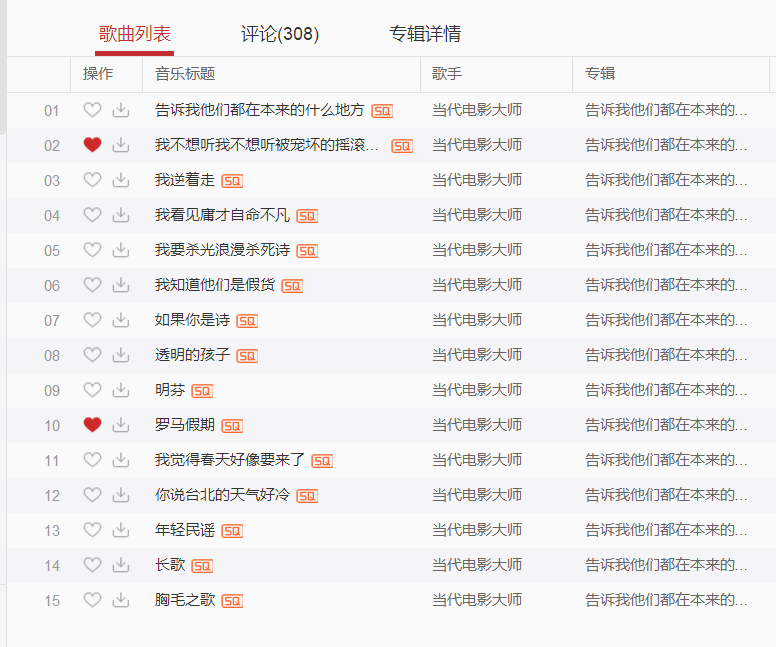The height and width of the screenshot is (647, 776).
Task: Like song 11 我觉得春天好像要来了 heart
Action: point(92,460)
